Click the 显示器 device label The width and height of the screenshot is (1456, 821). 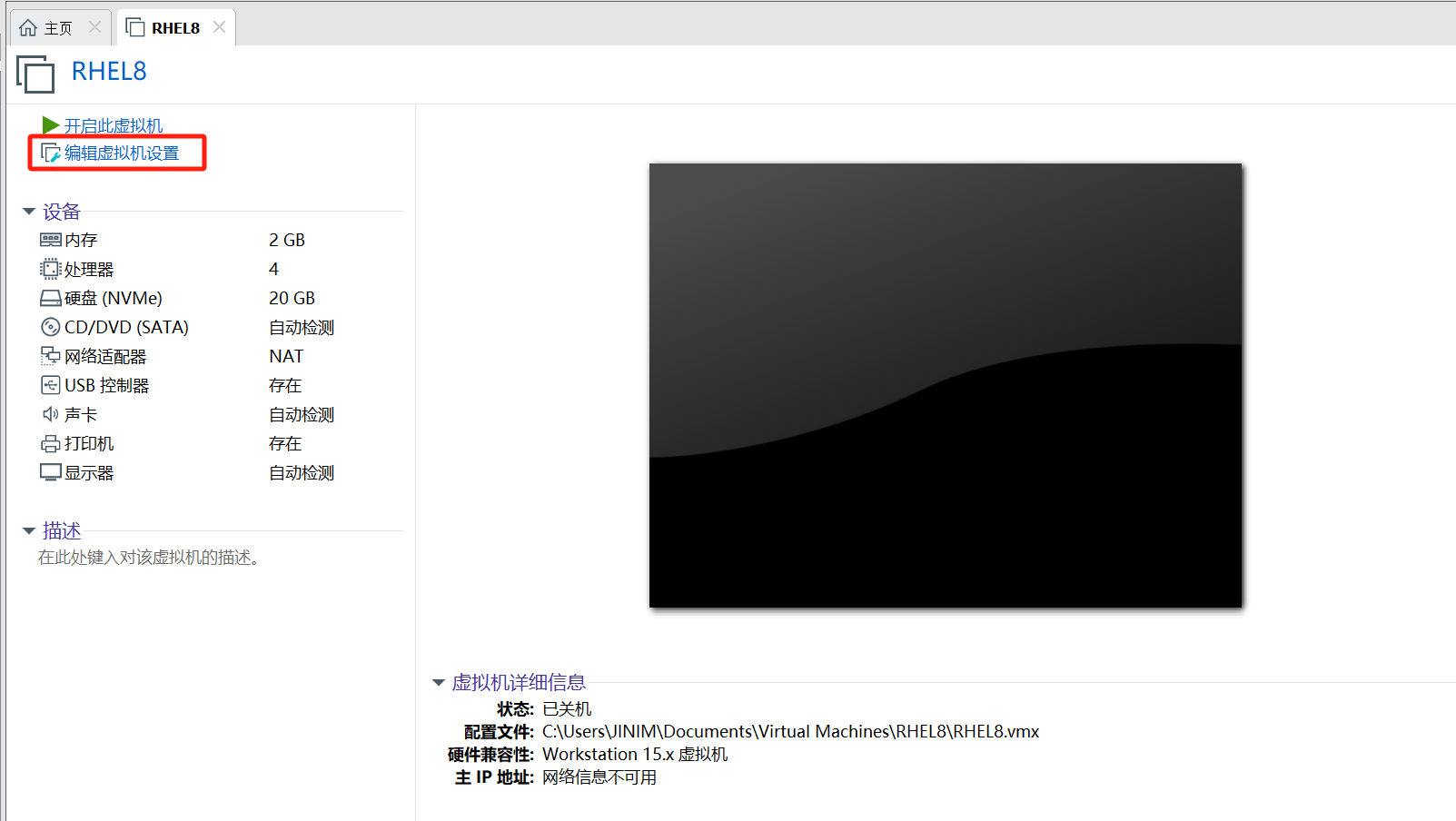coord(89,472)
